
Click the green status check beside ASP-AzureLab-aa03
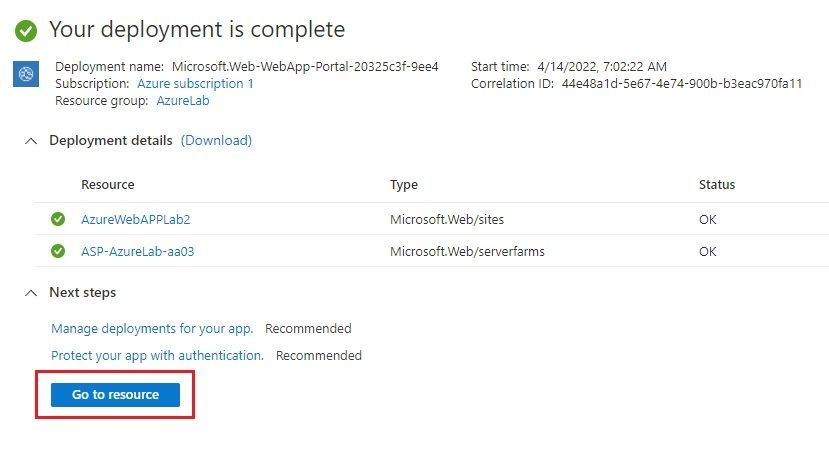(58, 251)
